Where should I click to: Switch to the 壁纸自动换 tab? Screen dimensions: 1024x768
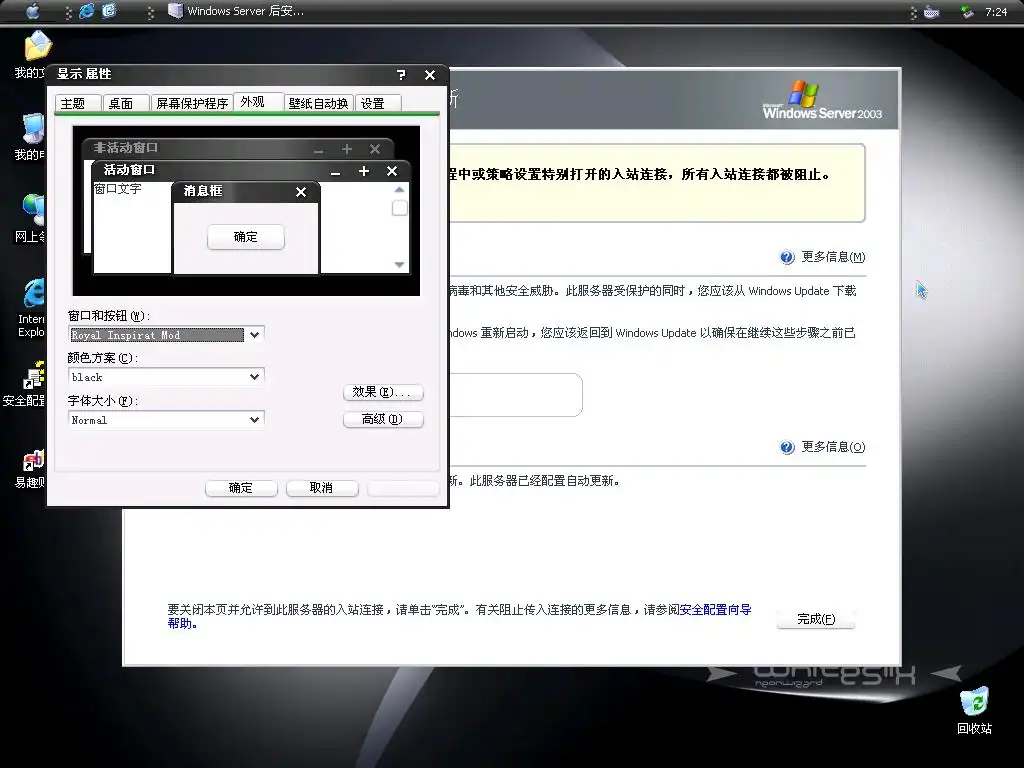319,103
